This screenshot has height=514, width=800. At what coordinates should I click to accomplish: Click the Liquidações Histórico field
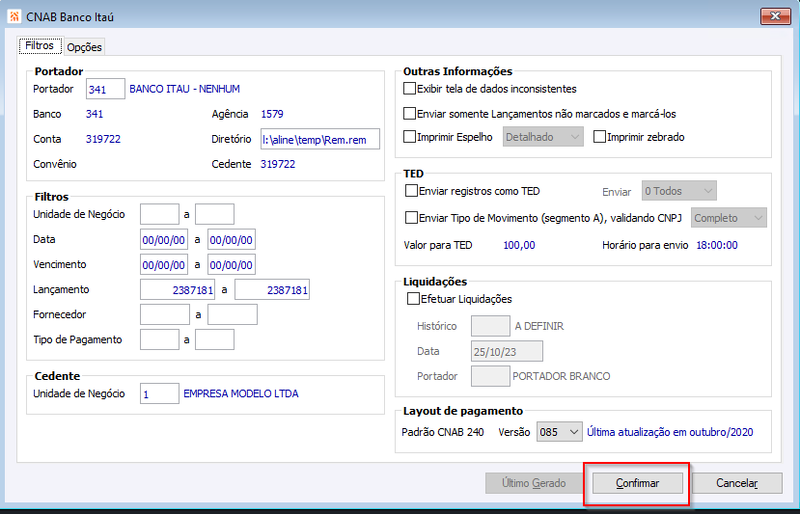point(490,326)
